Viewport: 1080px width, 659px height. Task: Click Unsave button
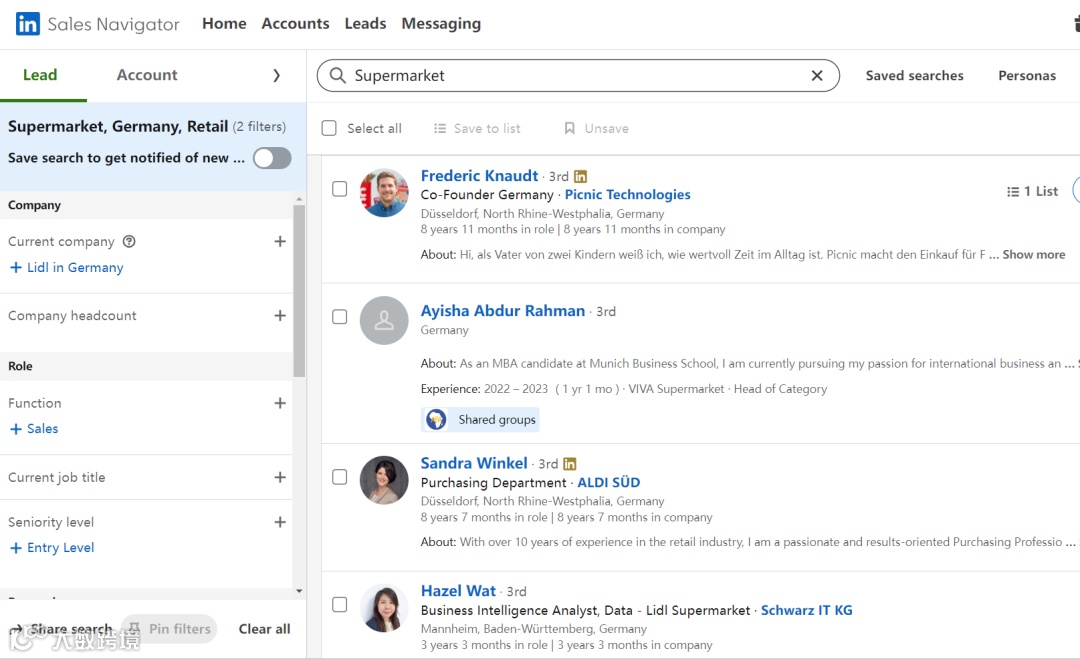596,128
